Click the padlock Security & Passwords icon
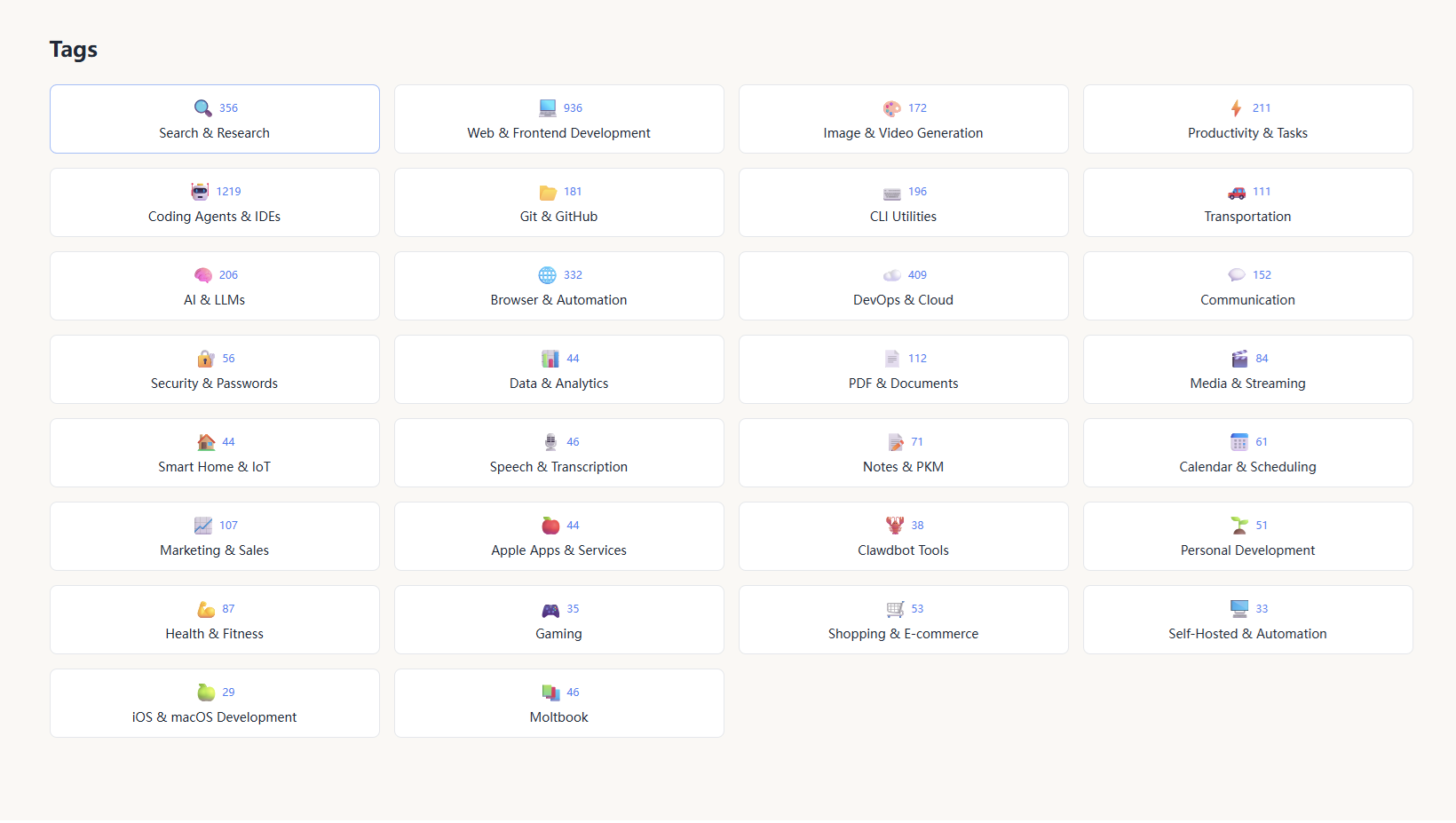Image resolution: width=1456 pixels, height=823 pixels. click(x=206, y=359)
